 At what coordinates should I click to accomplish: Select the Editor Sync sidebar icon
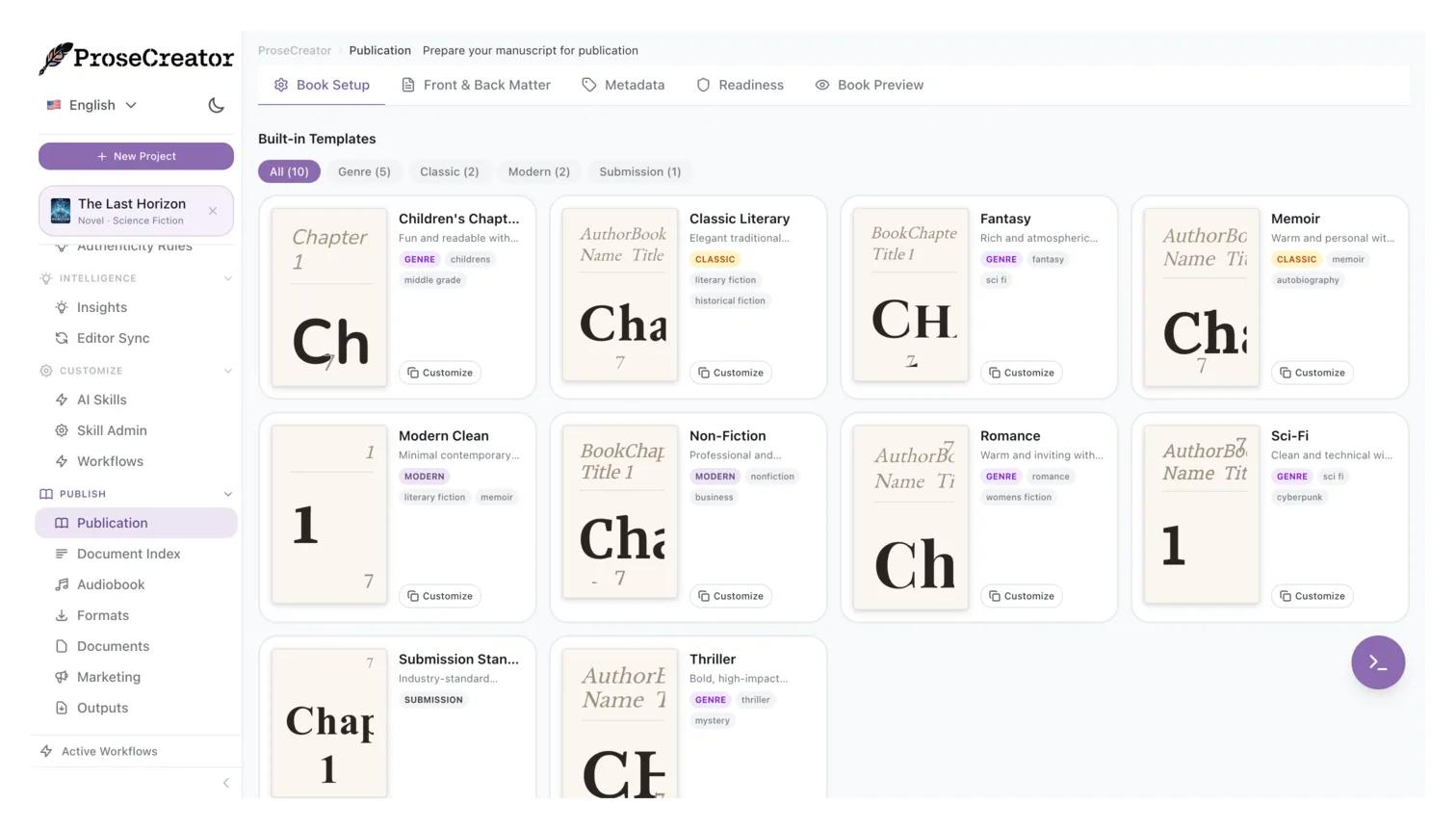click(x=62, y=339)
